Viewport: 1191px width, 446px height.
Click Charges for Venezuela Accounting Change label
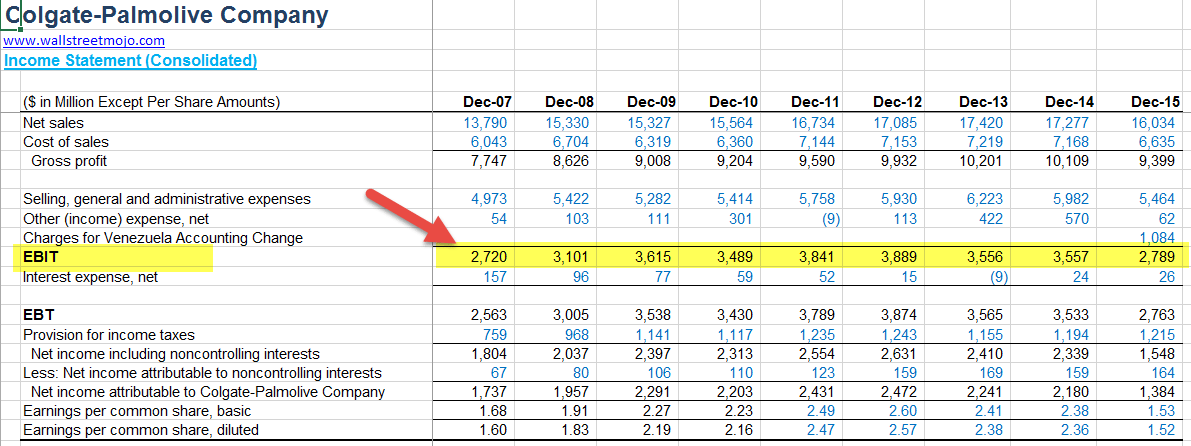point(163,238)
